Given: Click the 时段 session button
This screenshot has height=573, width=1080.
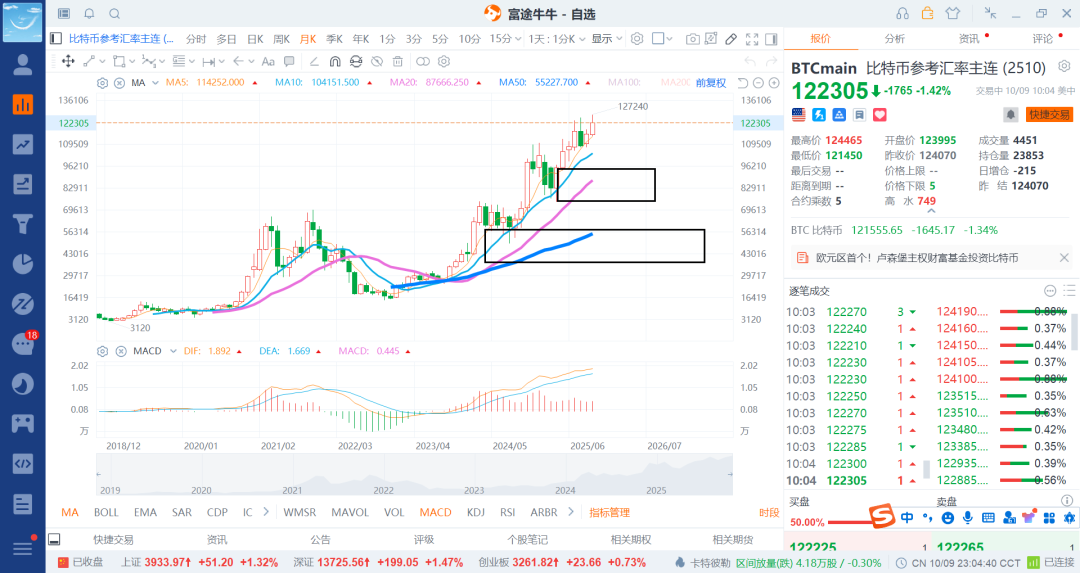Looking at the screenshot, I should pyautogui.click(x=769, y=512).
